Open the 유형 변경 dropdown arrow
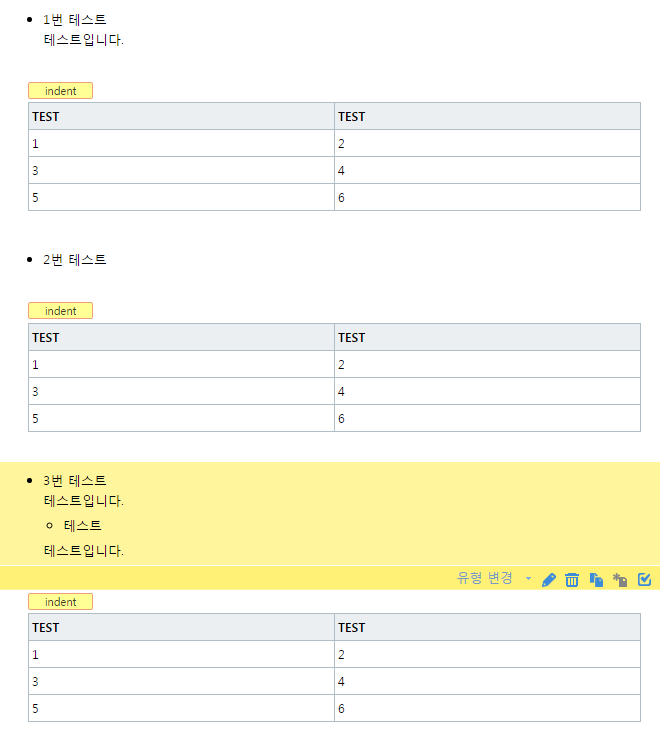Viewport: 660px width, 752px height. pyautogui.click(x=529, y=578)
